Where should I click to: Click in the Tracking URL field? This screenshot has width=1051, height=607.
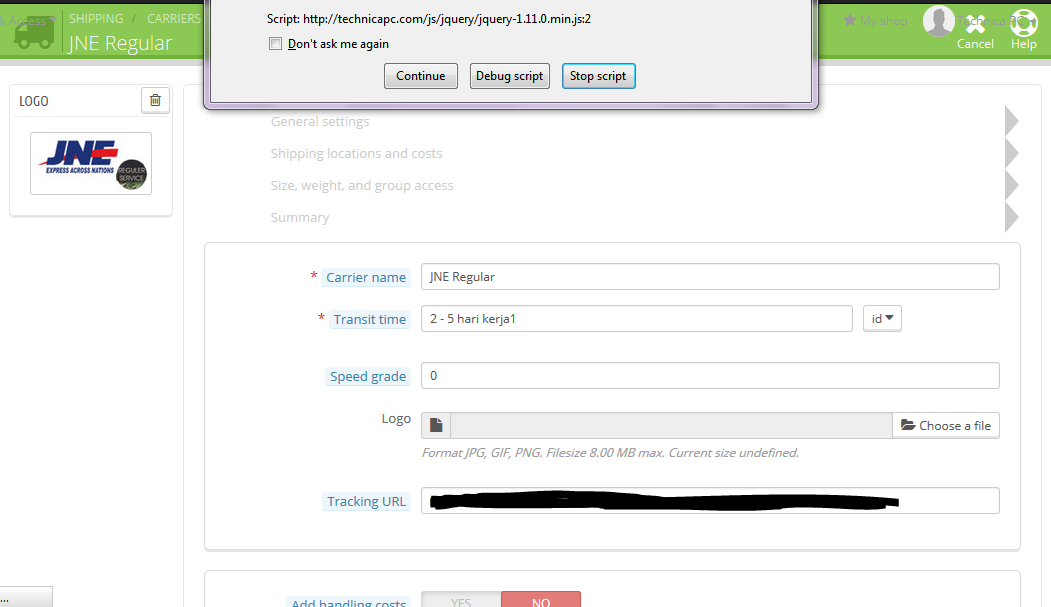click(x=710, y=501)
